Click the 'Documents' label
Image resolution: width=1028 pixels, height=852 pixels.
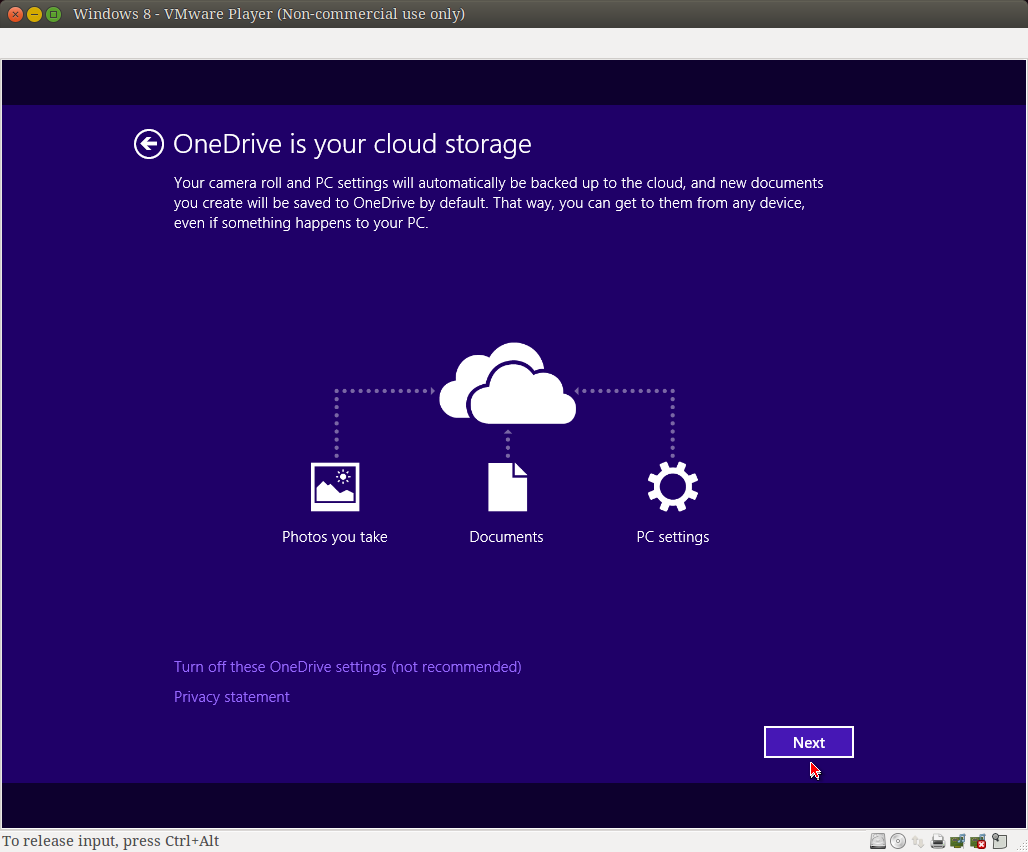[x=506, y=537]
